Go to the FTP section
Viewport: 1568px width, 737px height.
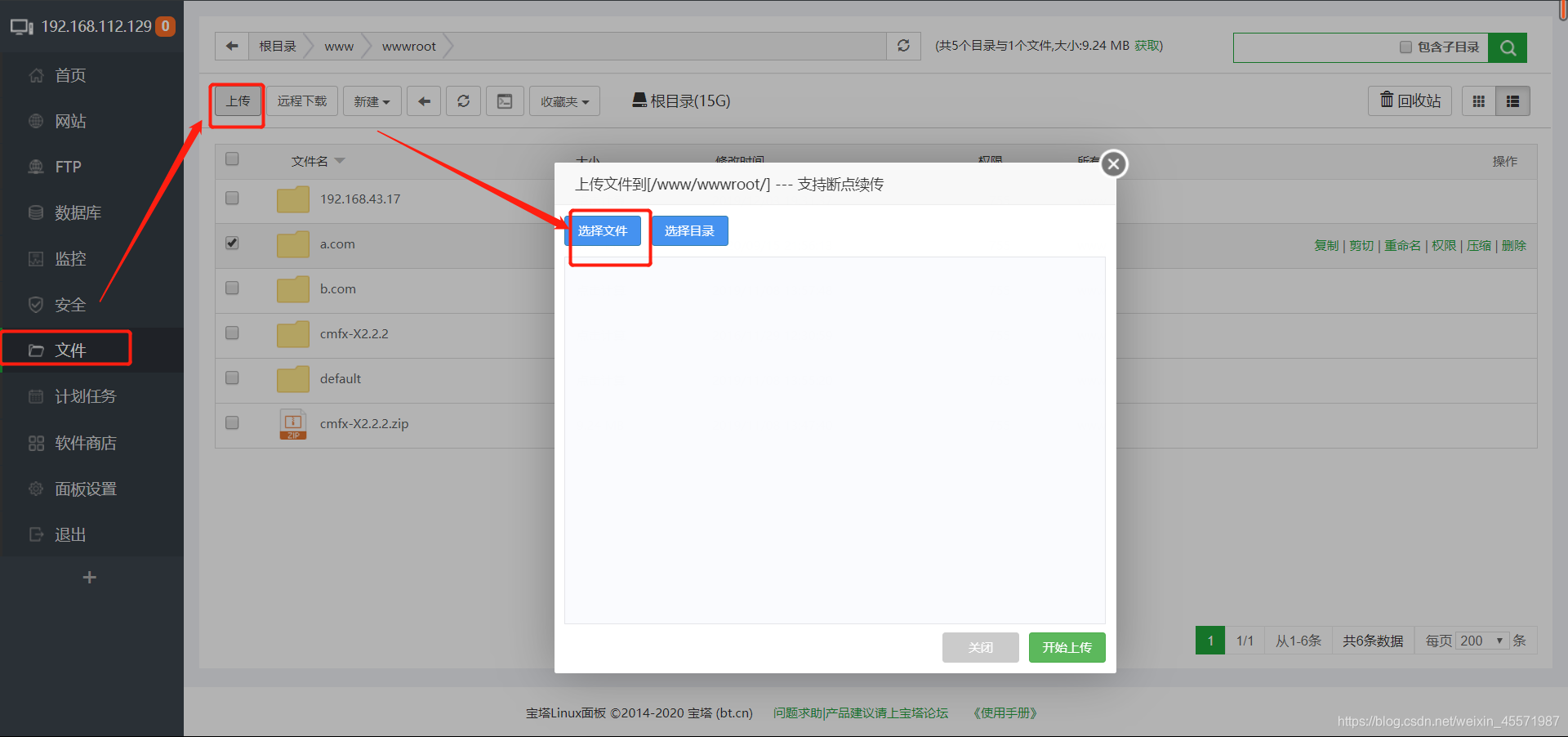click(x=68, y=167)
